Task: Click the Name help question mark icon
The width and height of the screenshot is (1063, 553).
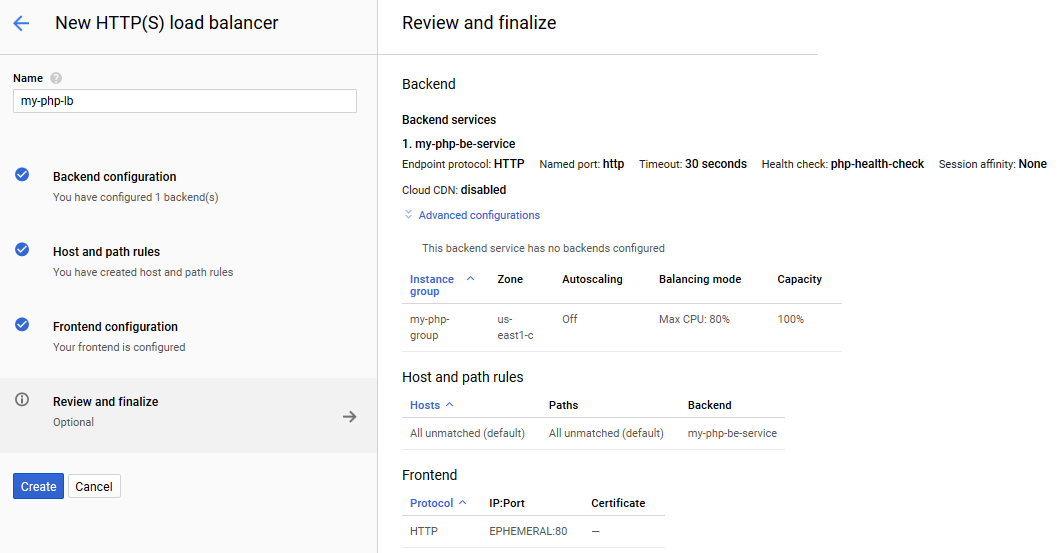Action: click(x=56, y=78)
